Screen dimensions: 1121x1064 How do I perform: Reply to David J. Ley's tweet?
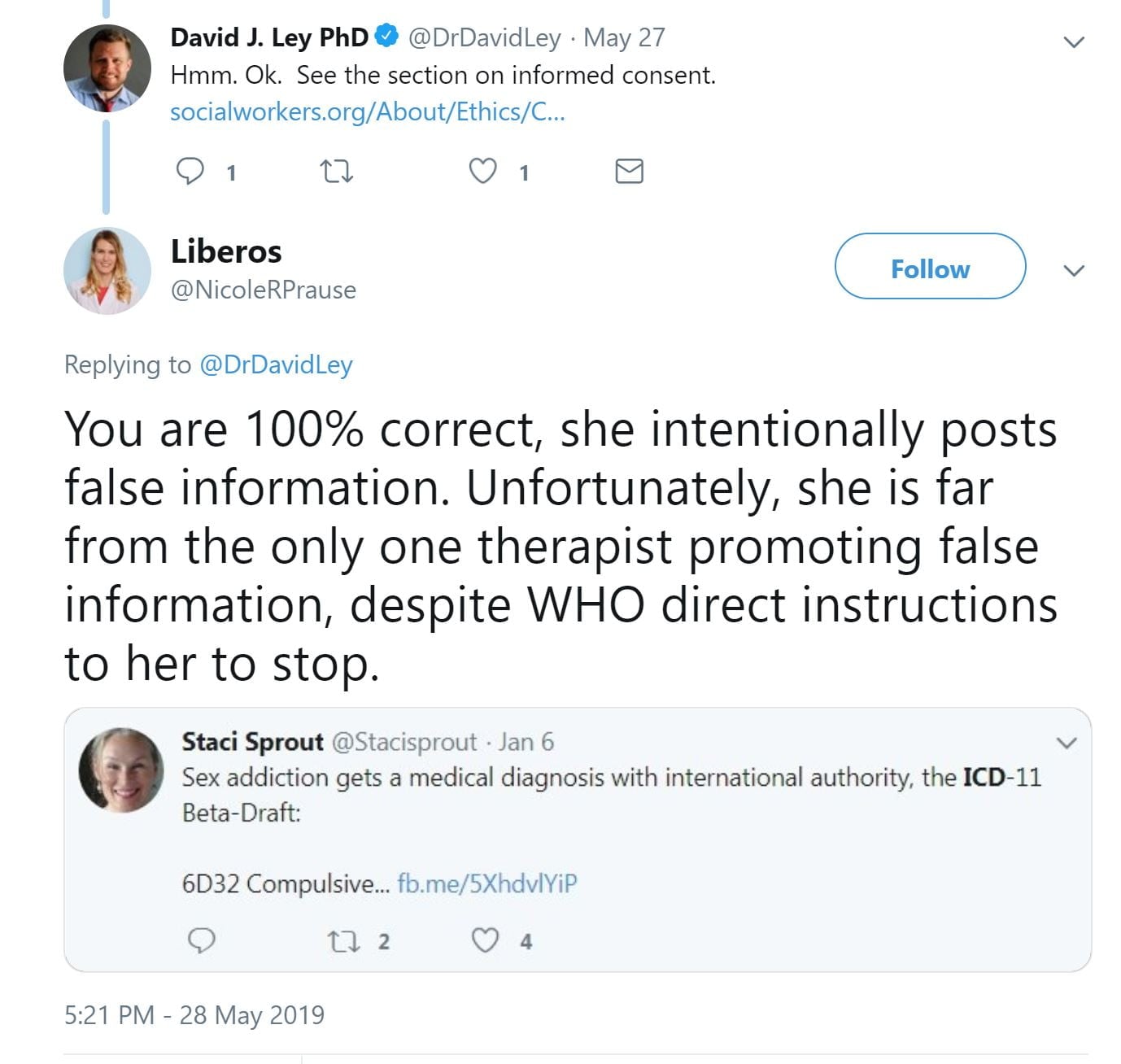pyautogui.click(x=190, y=171)
